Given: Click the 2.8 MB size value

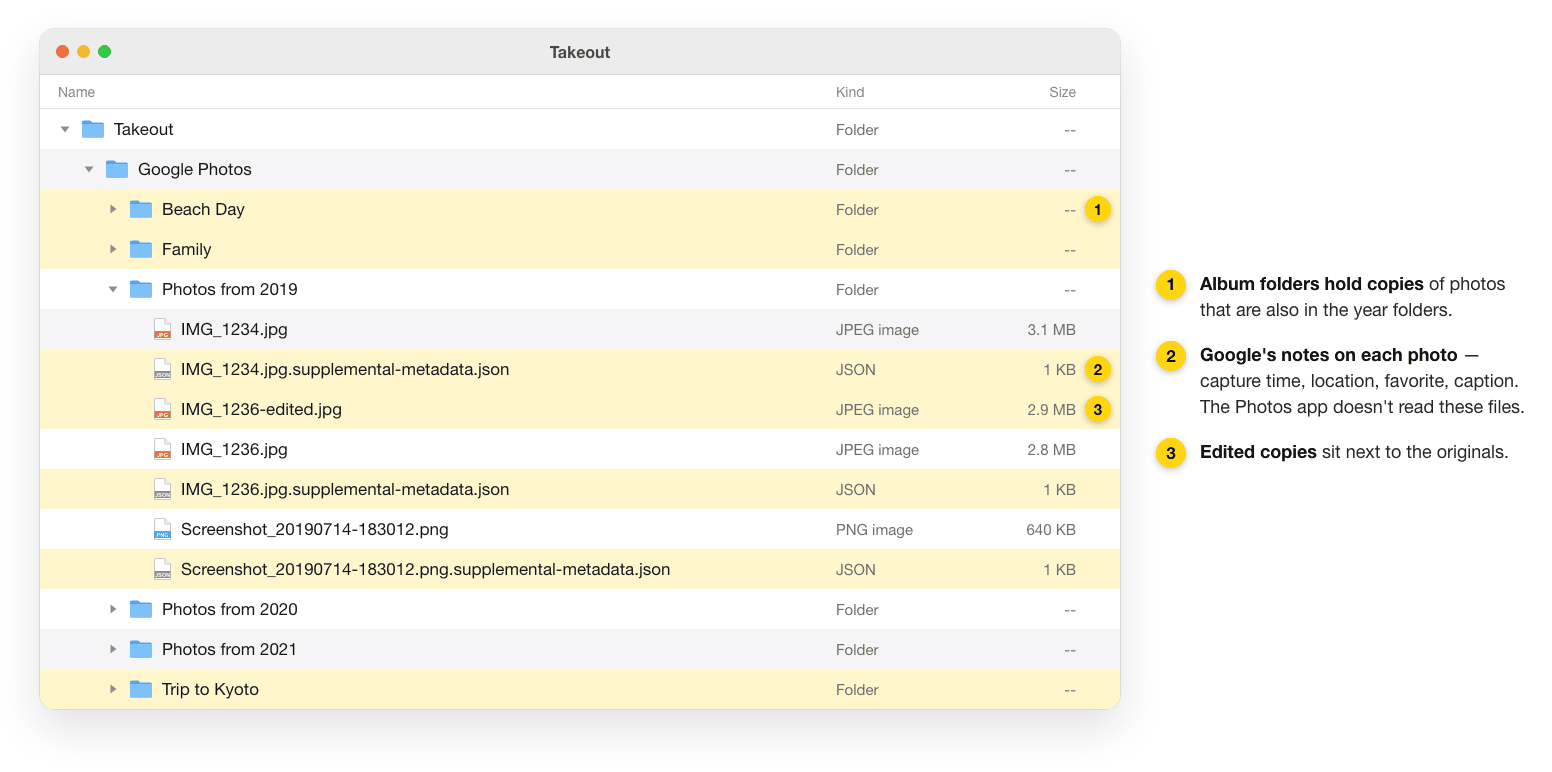Looking at the screenshot, I should pos(1051,449).
